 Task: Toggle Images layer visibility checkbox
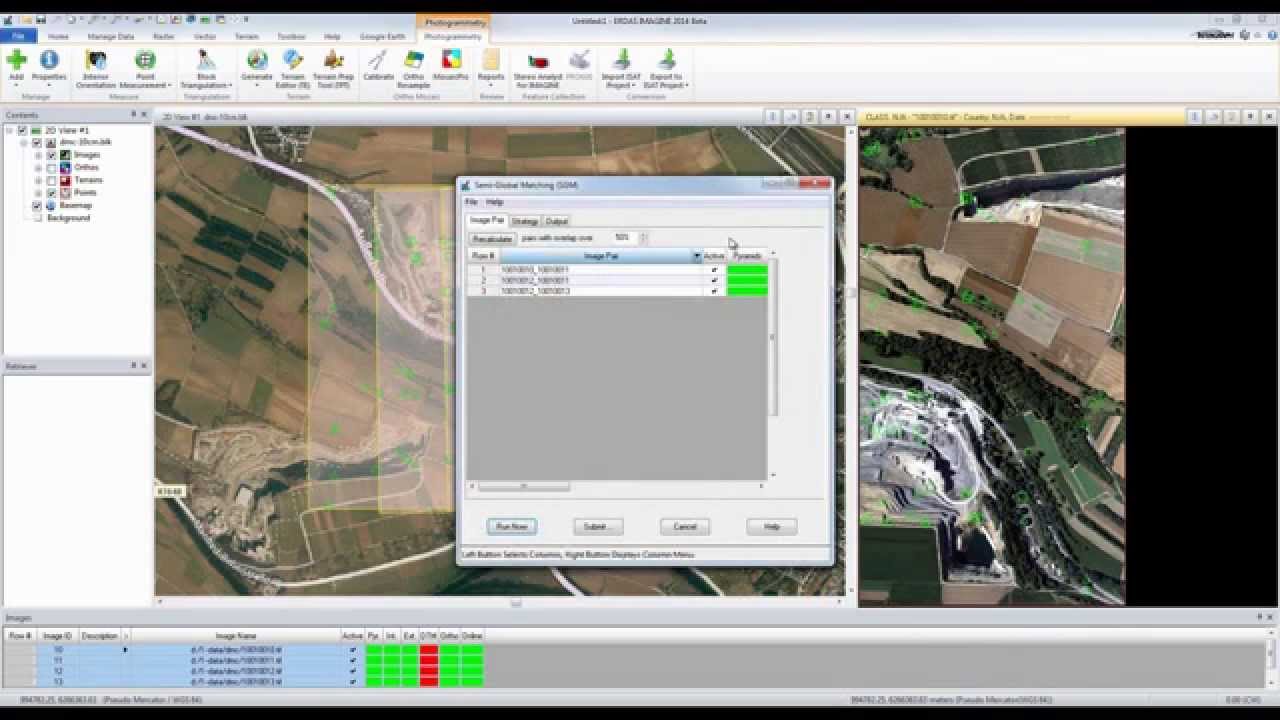52,155
